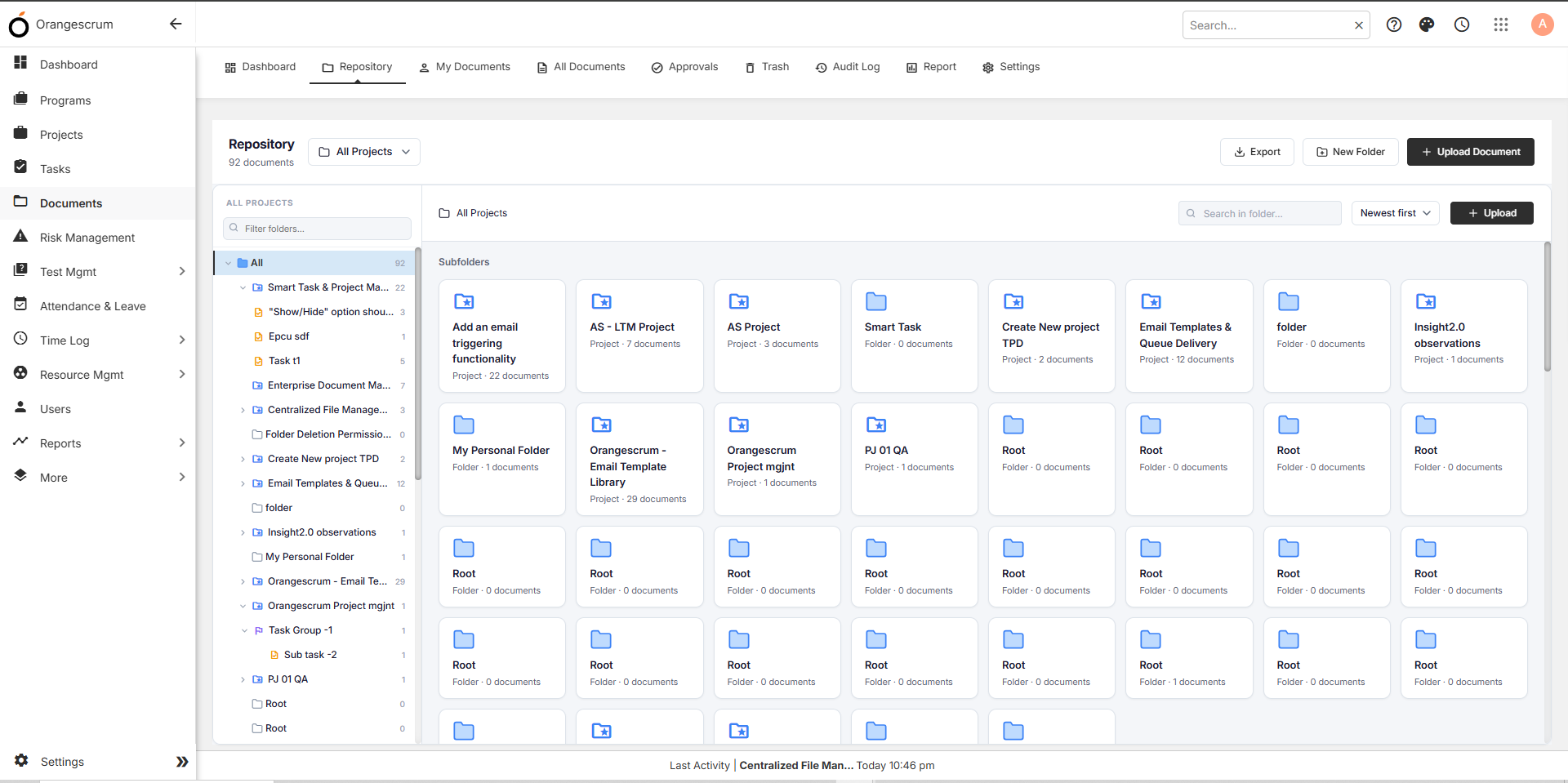Switch to the Approvals tab
Screen dimensions: 1568x783
pyautogui.click(x=684, y=67)
